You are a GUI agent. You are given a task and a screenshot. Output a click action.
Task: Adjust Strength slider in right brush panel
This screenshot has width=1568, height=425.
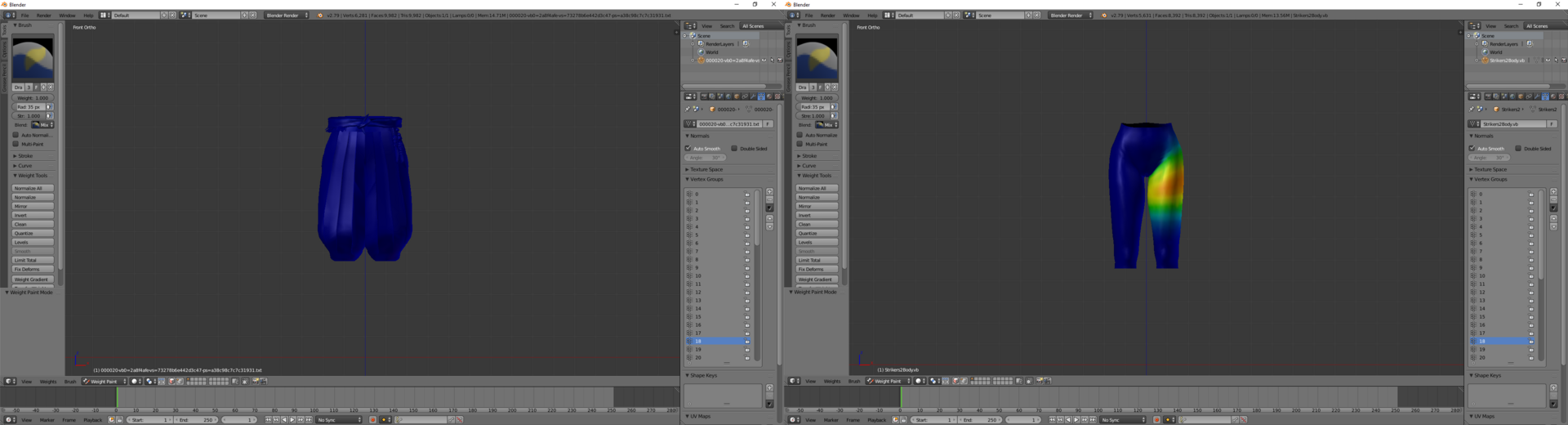(813, 116)
